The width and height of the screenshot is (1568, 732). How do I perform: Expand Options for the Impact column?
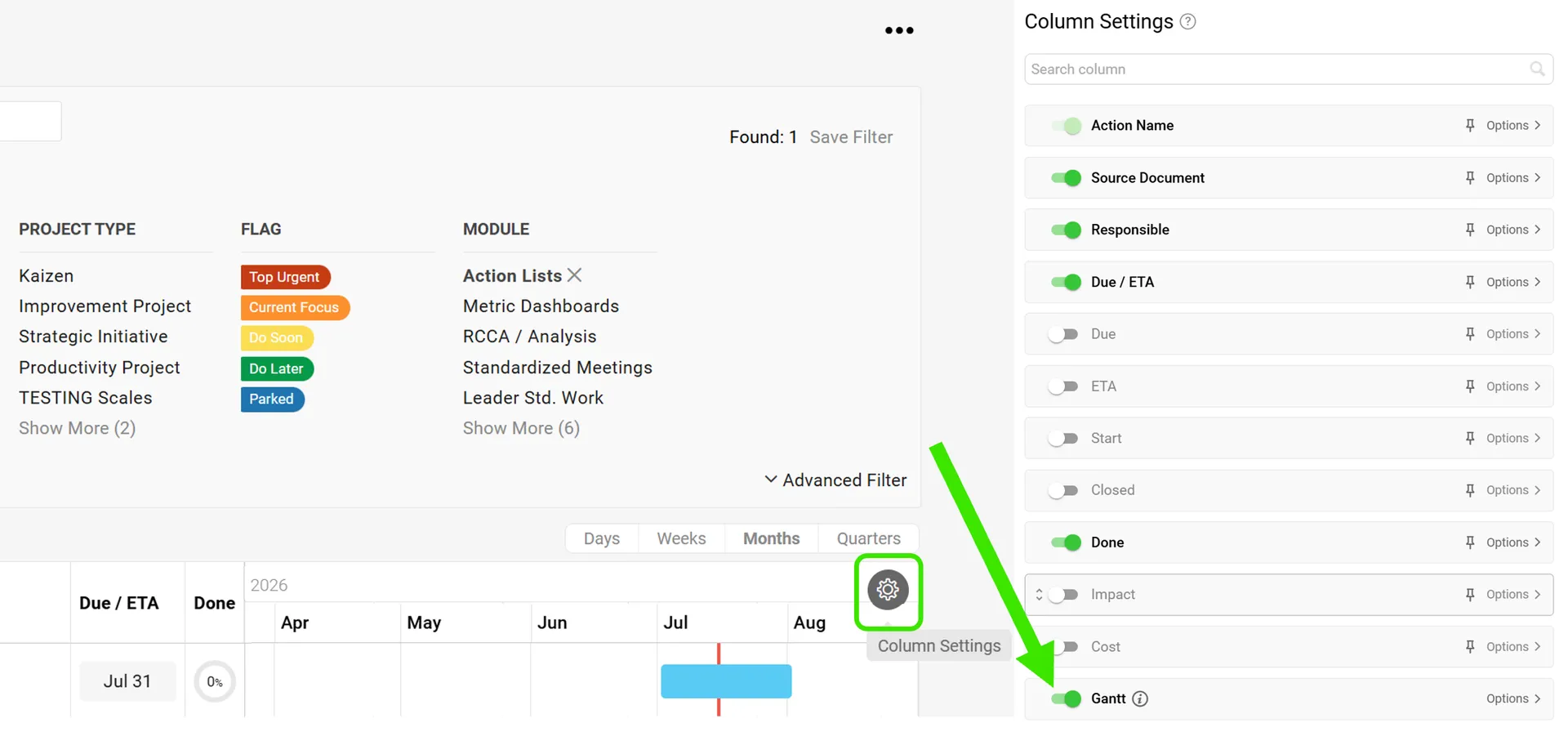coord(1513,595)
